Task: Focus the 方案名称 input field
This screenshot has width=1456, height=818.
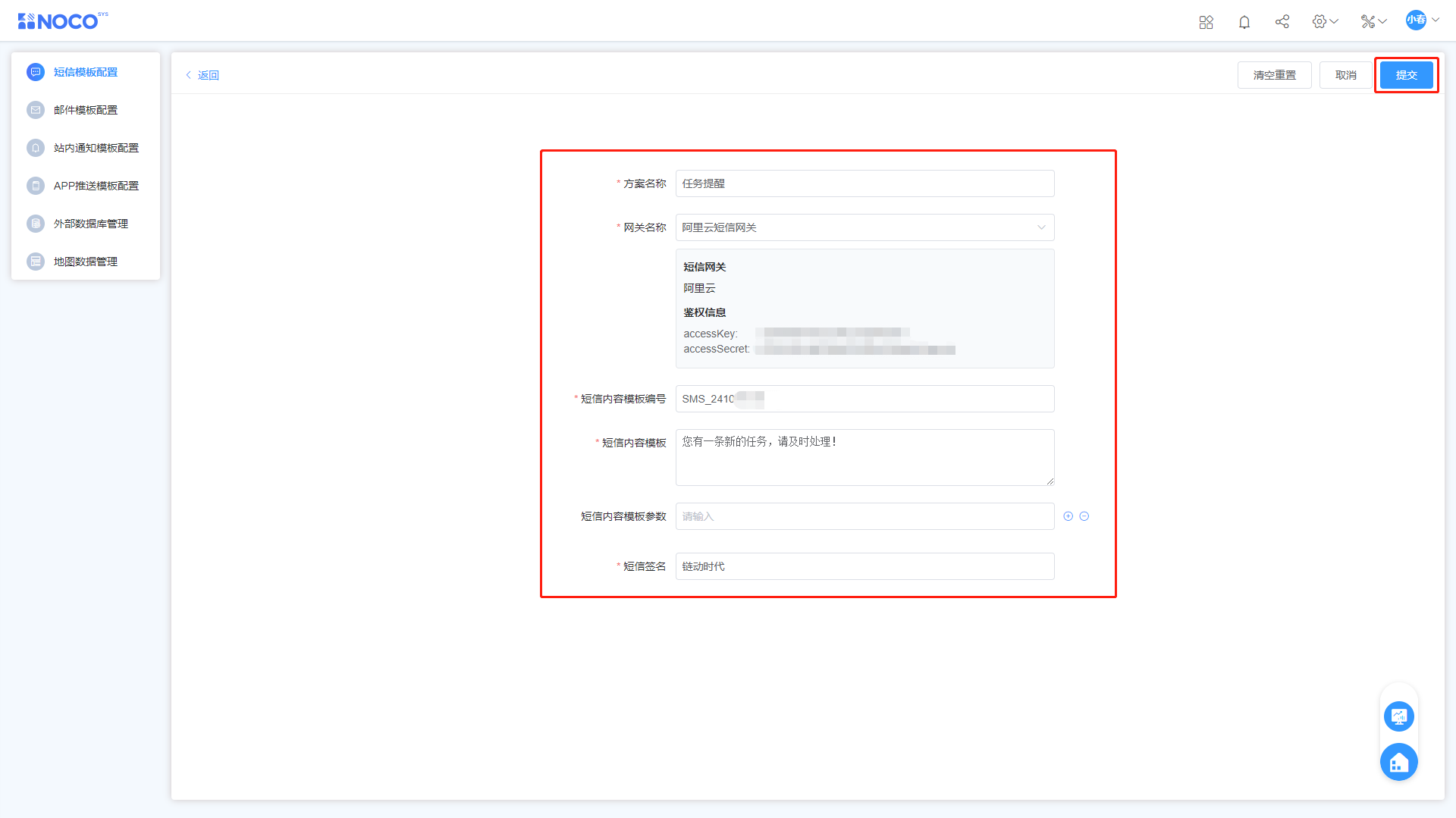Action: click(864, 183)
